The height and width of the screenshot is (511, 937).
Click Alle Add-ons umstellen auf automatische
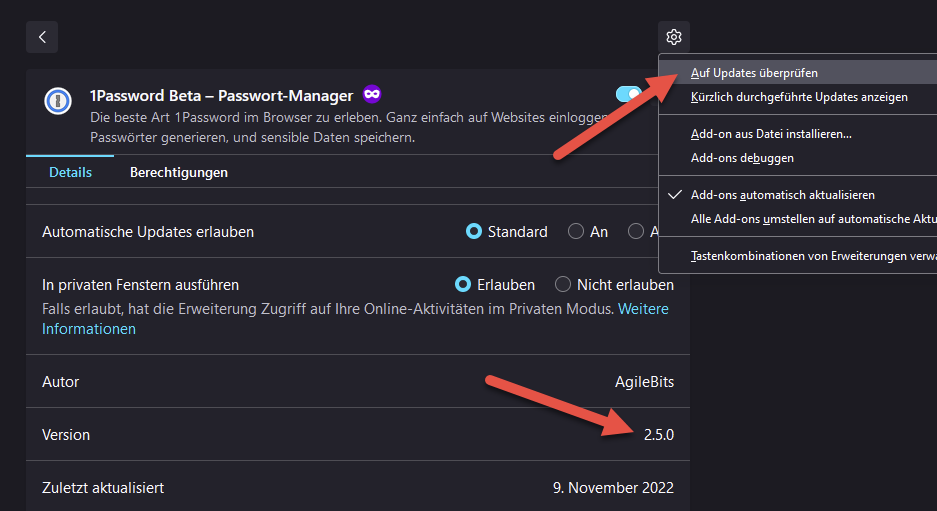coord(812,219)
